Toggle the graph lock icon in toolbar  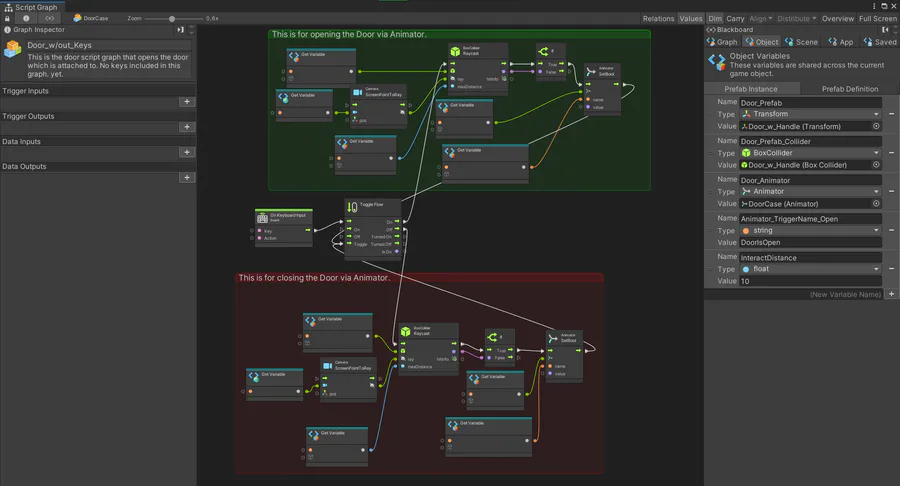(x=7, y=18)
